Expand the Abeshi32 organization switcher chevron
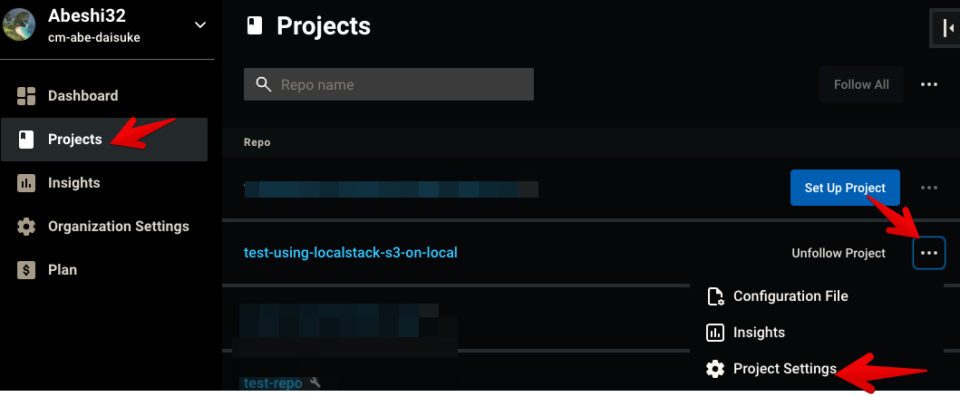Image resolution: width=960 pixels, height=397 pixels. click(200, 25)
